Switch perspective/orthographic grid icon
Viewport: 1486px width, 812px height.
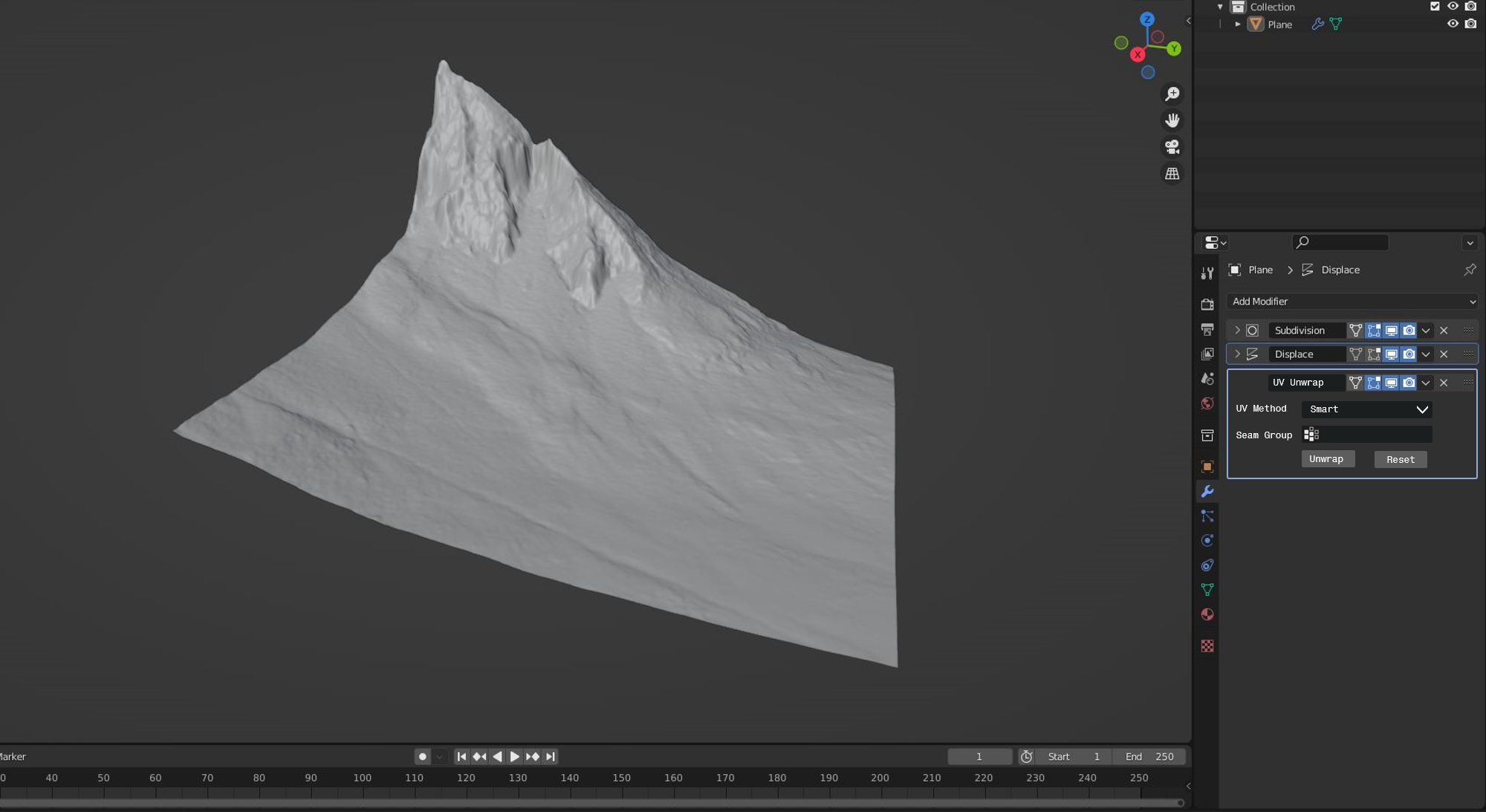pyautogui.click(x=1172, y=174)
